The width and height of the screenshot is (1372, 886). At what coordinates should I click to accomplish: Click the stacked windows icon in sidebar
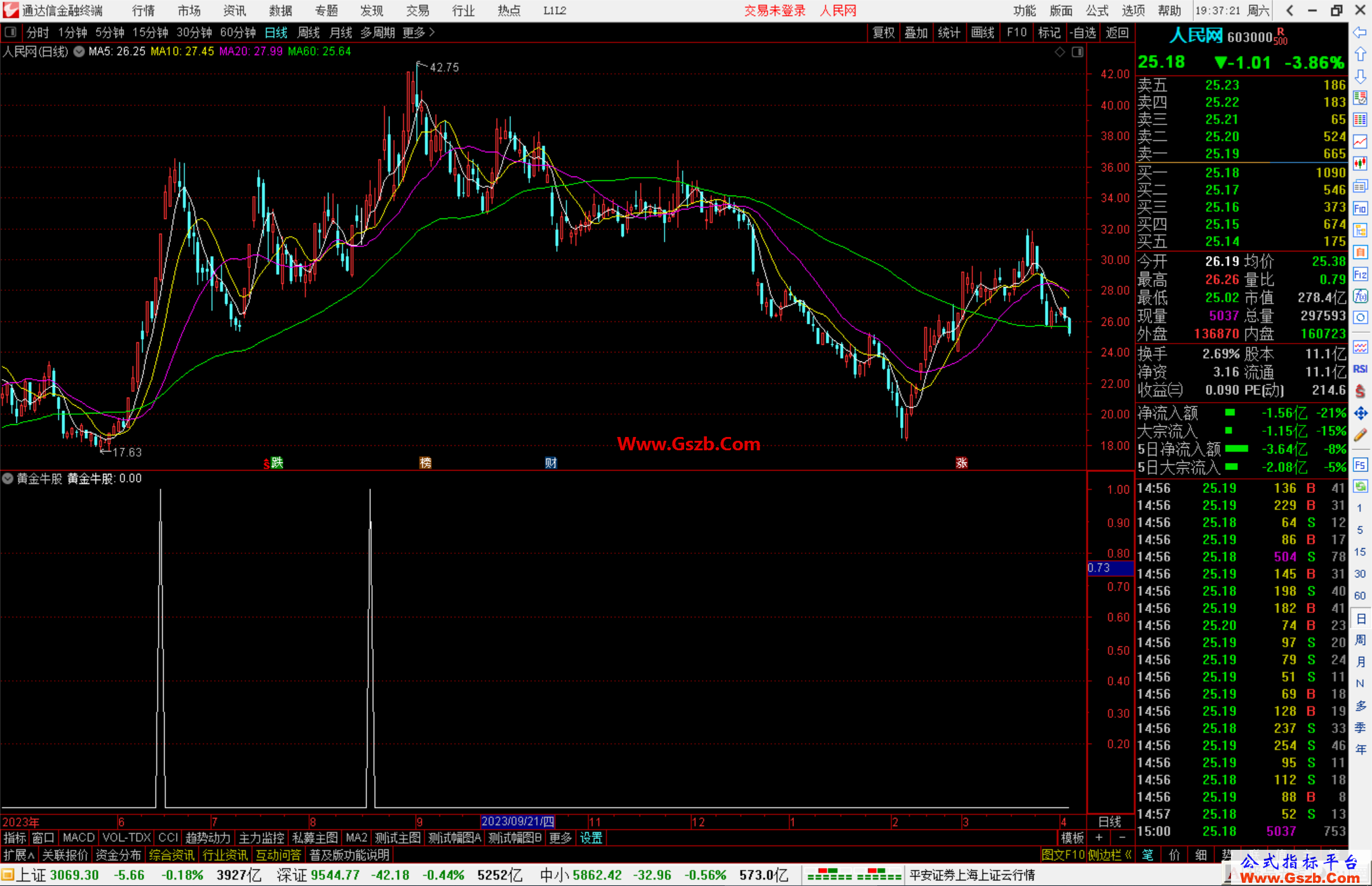(x=1360, y=186)
